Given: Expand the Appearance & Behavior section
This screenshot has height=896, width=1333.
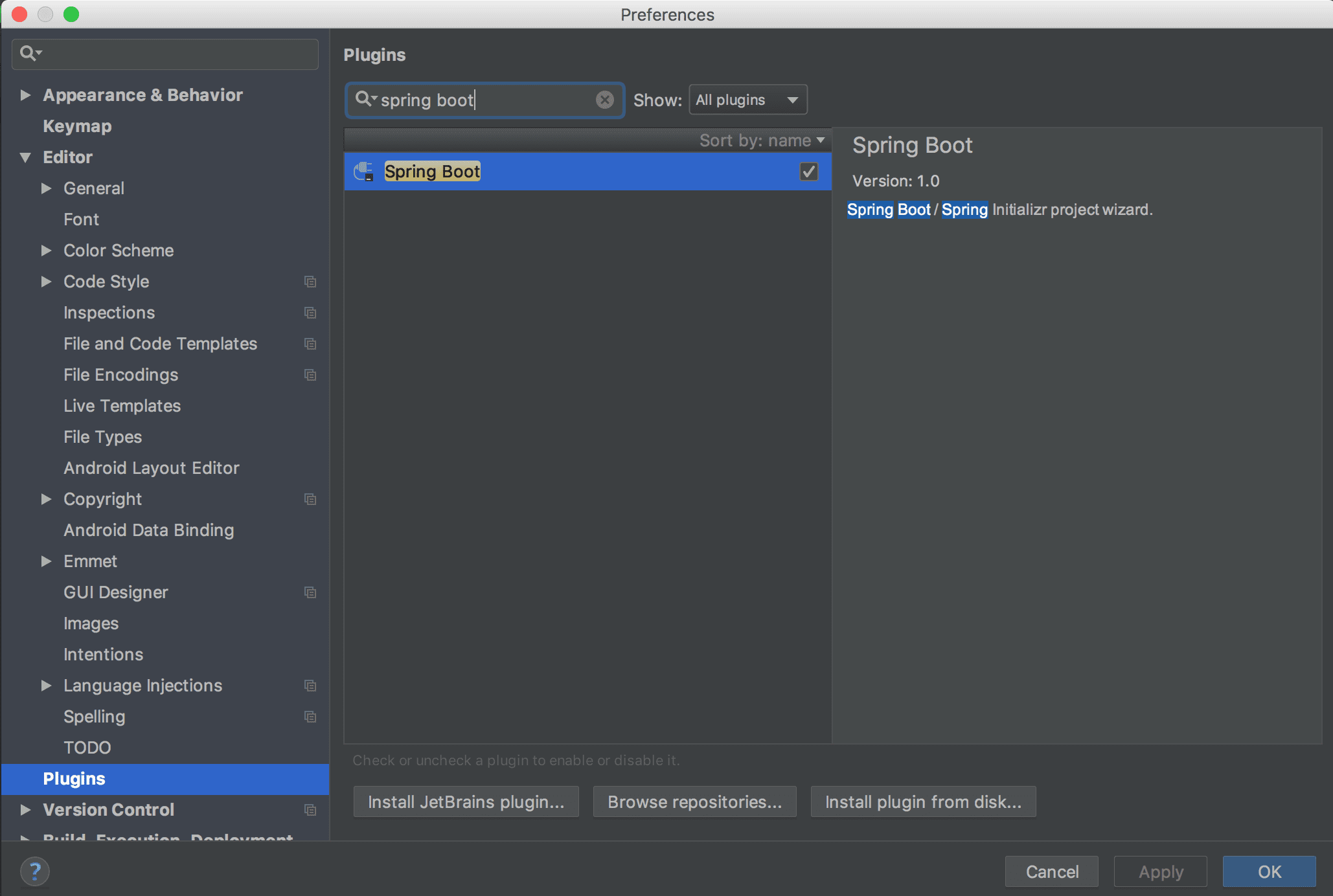Looking at the screenshot, I should (25, 95).
